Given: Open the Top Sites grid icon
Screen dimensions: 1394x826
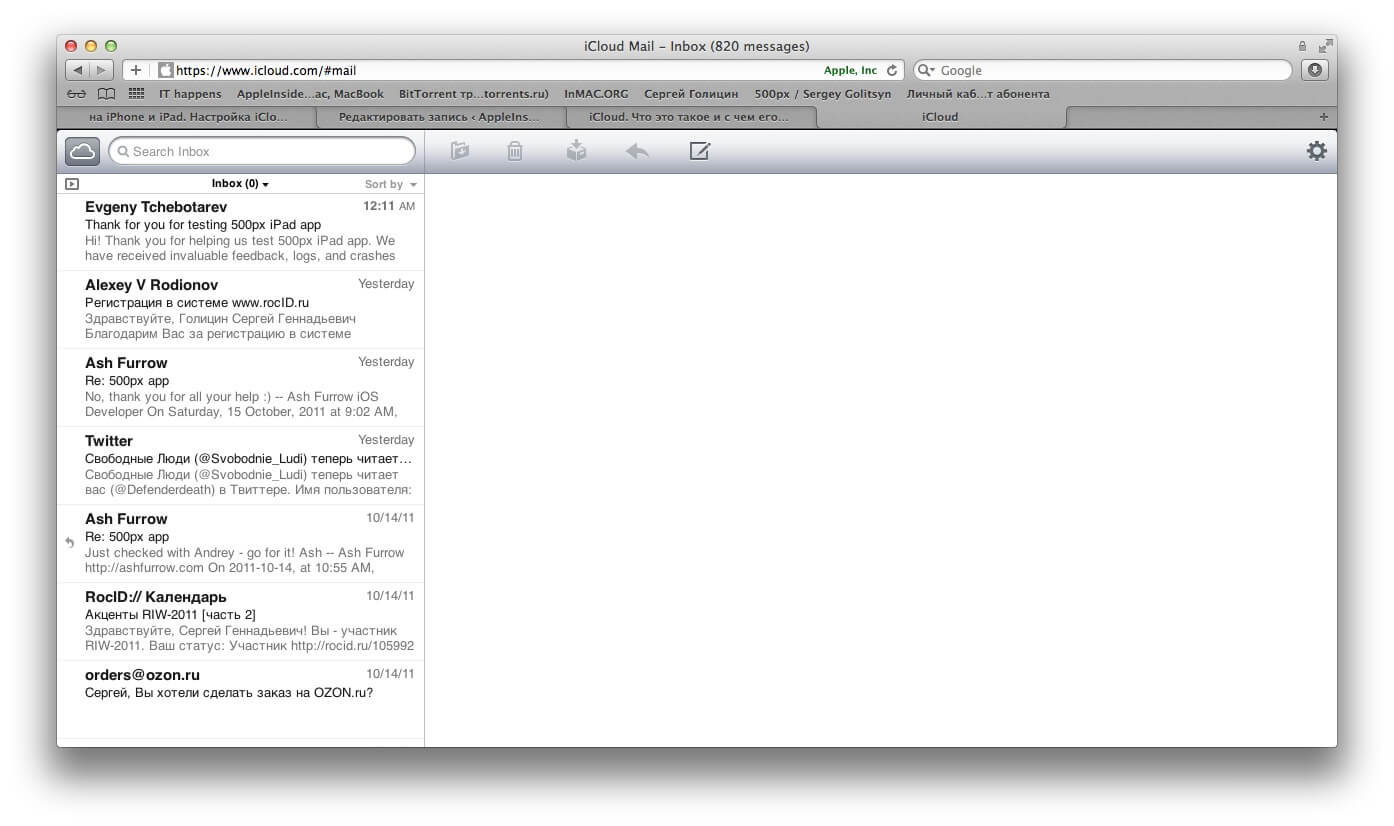Looking at the screenshot, I should [136, 94].
